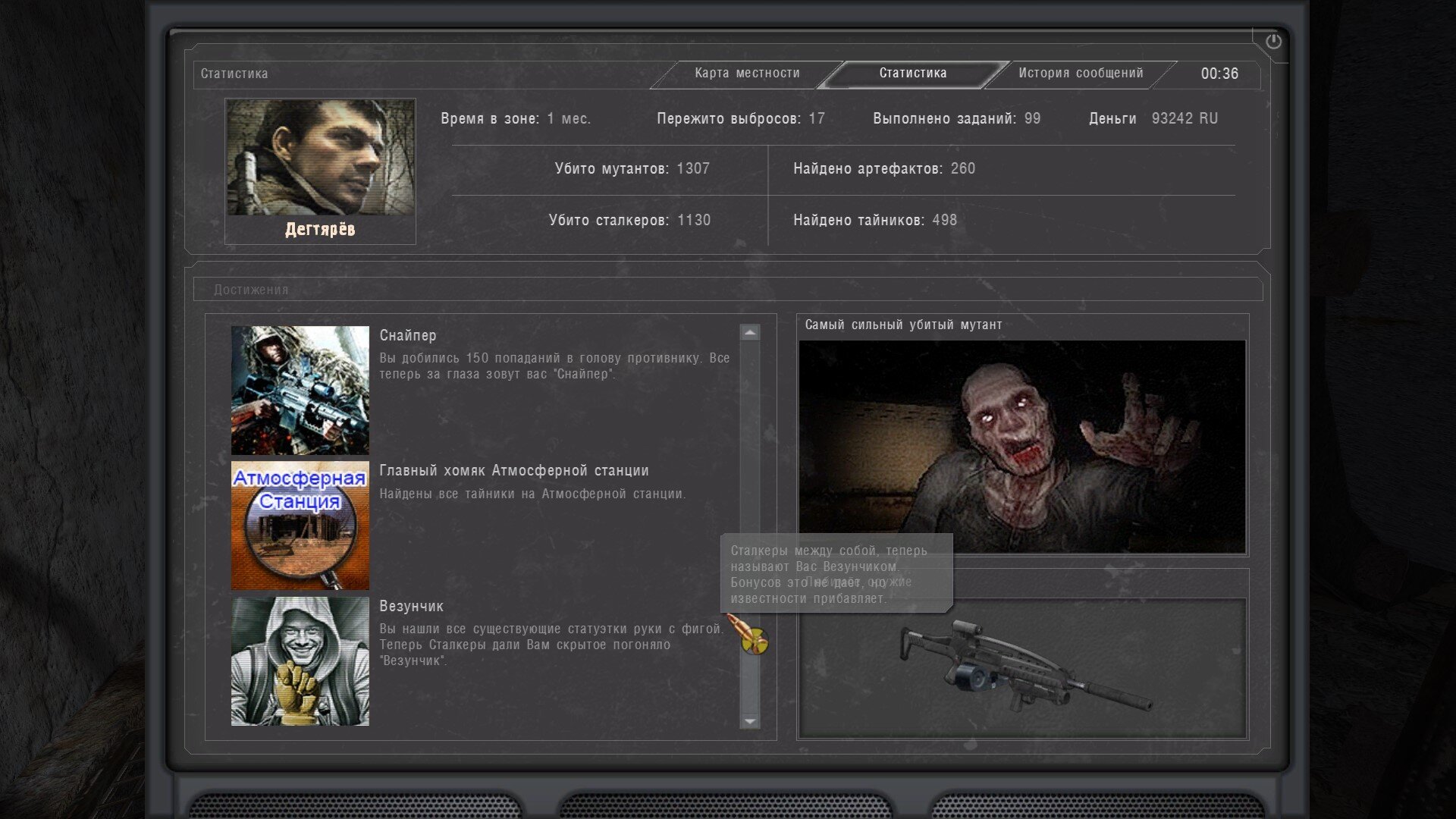This screenshot has height=819, width=1456.
Task: Click the Везунчик tooltip popup
Action: [836, 573]
